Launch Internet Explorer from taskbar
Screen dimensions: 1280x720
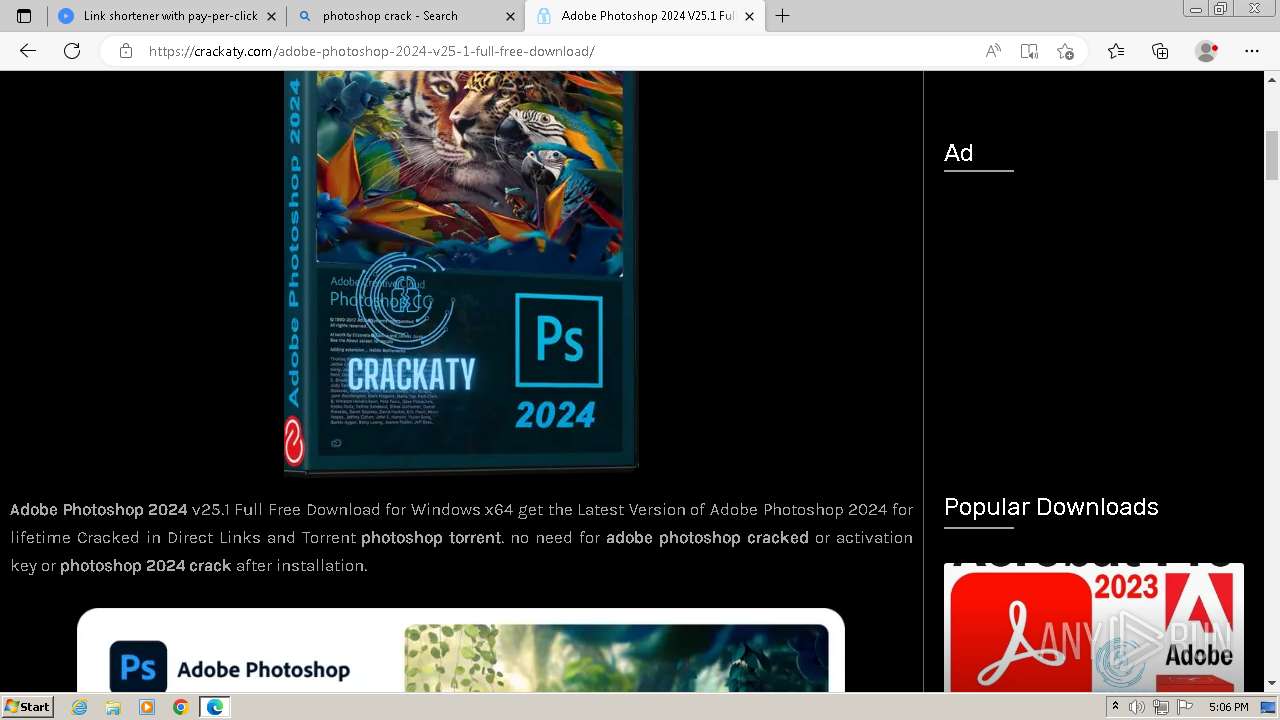[80, 707]
